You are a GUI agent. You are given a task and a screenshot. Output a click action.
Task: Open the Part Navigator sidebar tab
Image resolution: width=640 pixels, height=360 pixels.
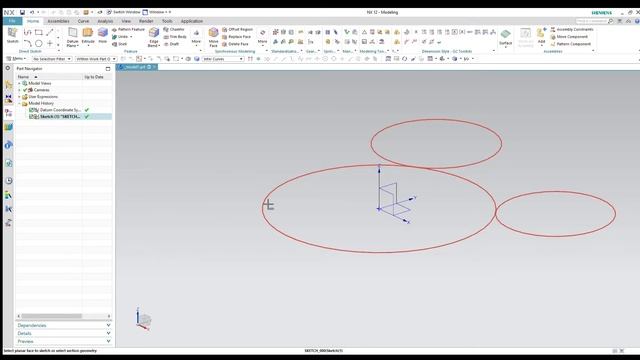(x=9, y=113)
